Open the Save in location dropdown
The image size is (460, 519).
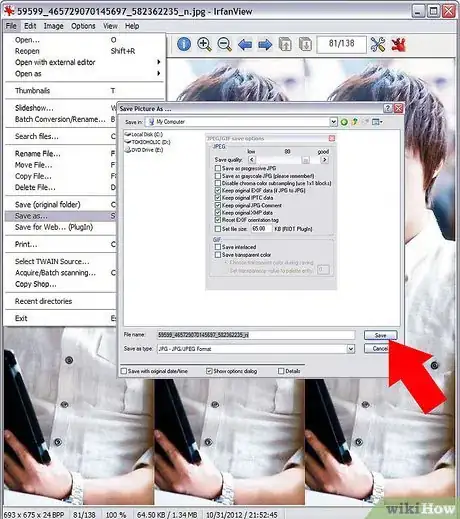pyautogui.click(x=333, y=122)
